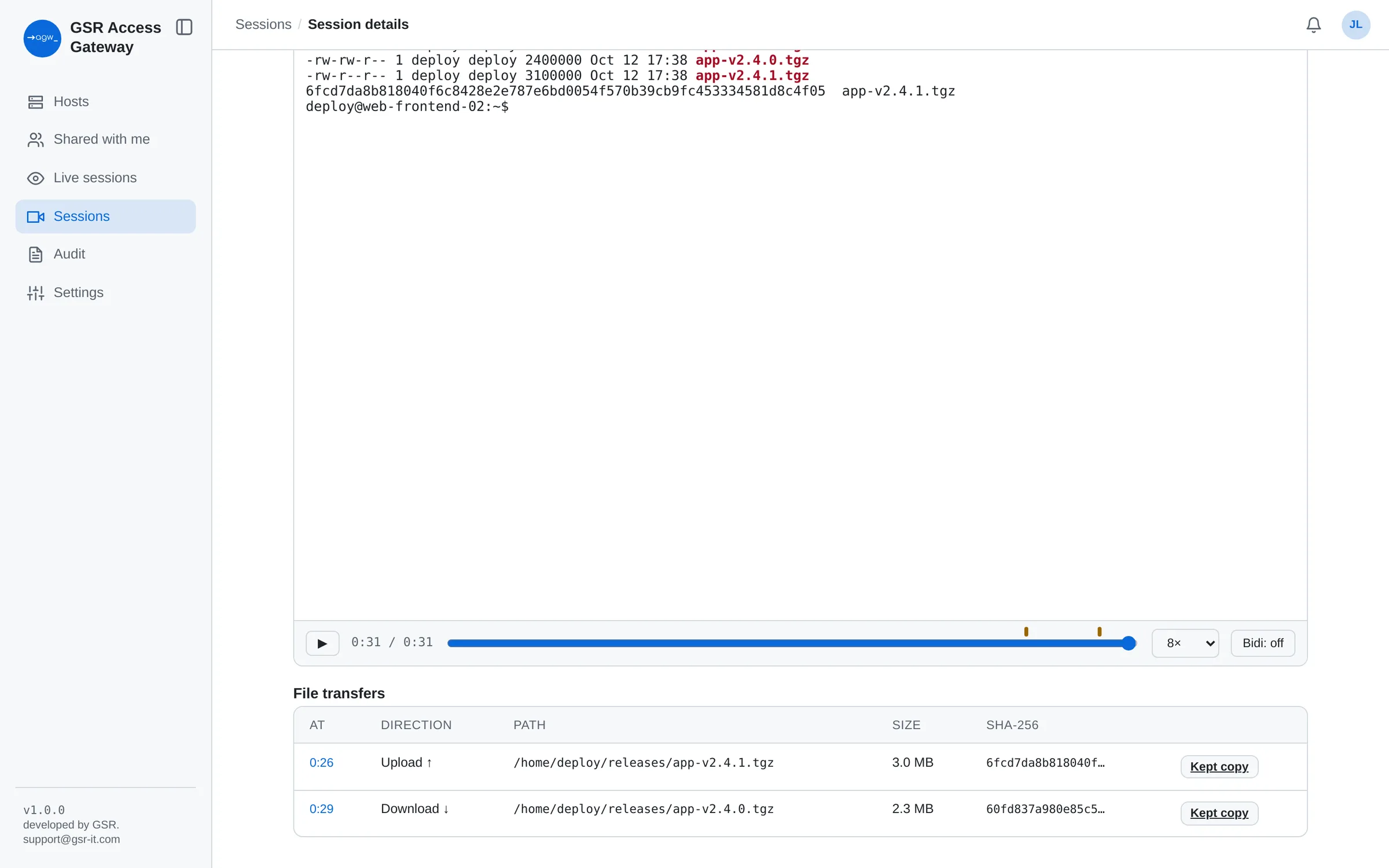Click the deploy@web-frontend-02 terminal prompt

pos(407,106)
